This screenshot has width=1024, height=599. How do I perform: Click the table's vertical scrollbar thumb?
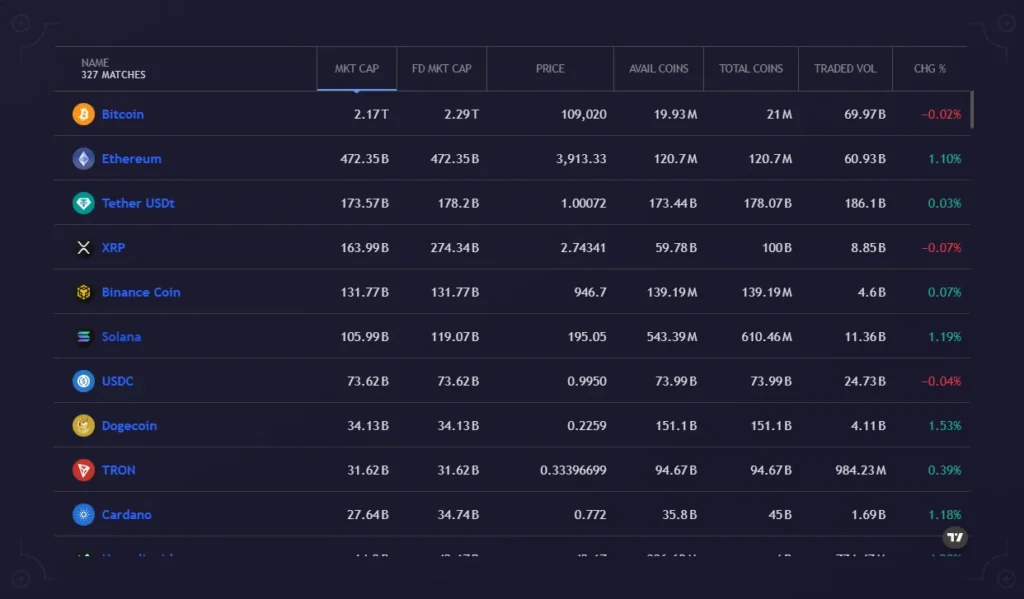point(972,109)
